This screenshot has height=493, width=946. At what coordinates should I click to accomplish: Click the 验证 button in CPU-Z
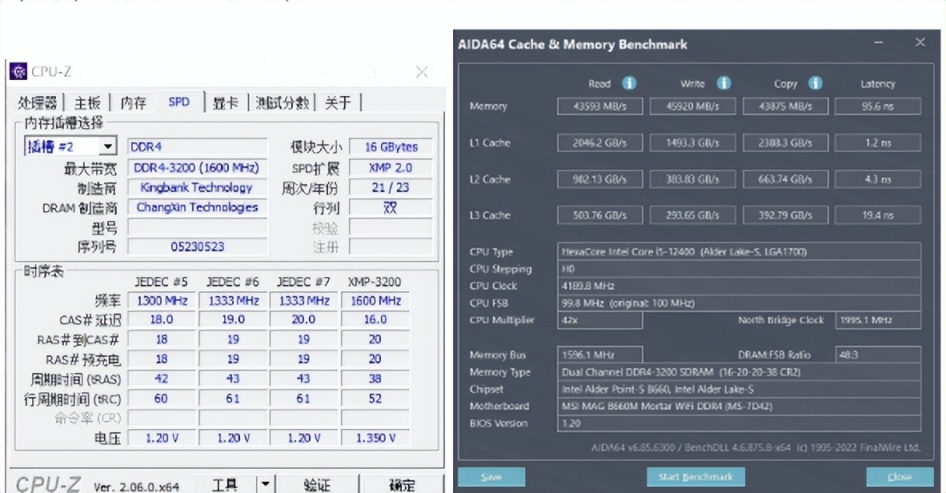coord(317,484)
